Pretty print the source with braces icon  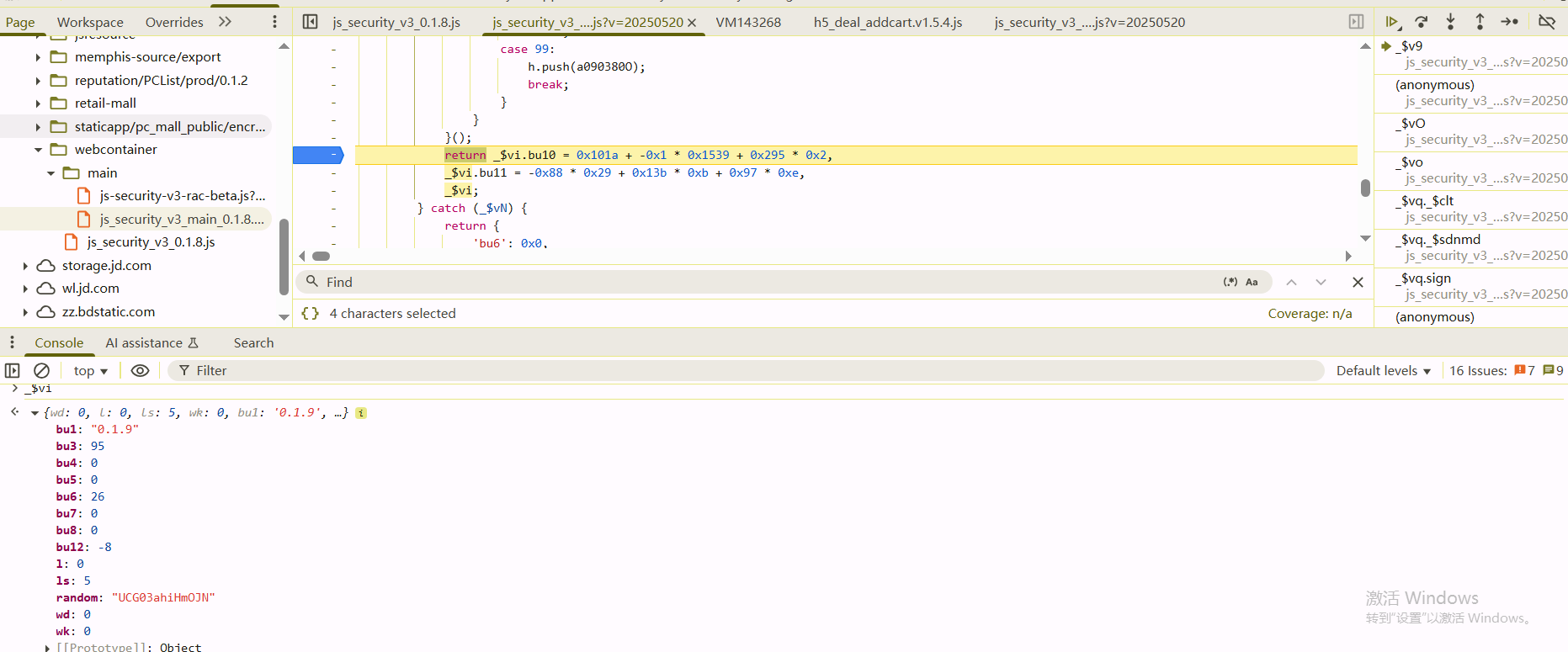(310, 314)
